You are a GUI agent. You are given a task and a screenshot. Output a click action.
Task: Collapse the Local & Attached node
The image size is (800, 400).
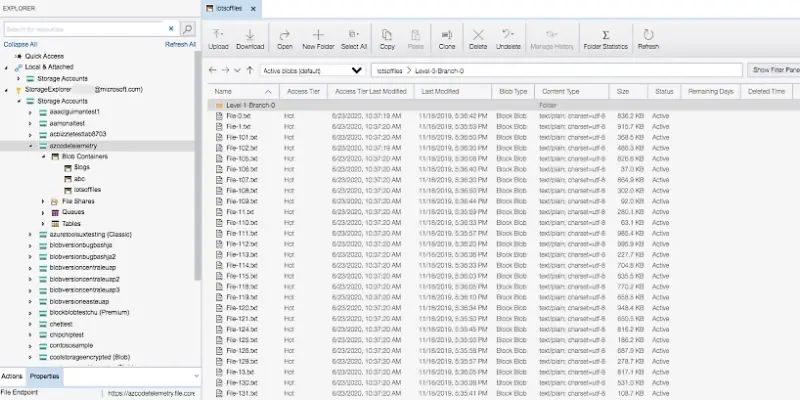pyautogui.click(x=7, y=67)
